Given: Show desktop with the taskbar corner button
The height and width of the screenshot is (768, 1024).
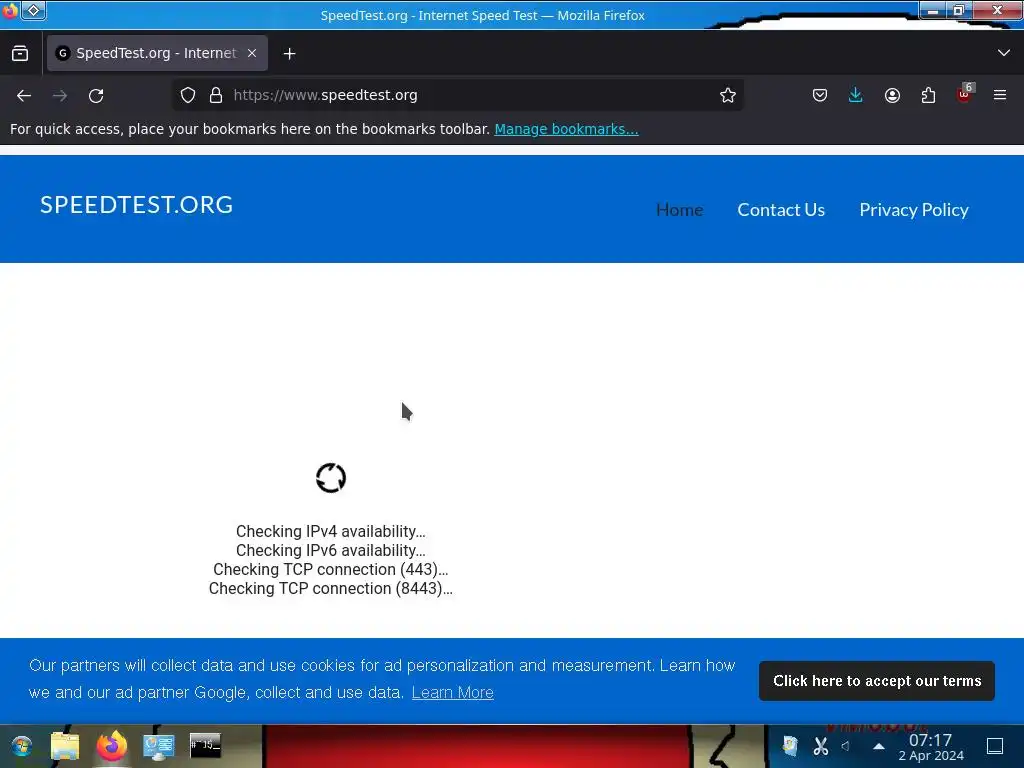Looking at the screenshot, I should click(995, 746).
